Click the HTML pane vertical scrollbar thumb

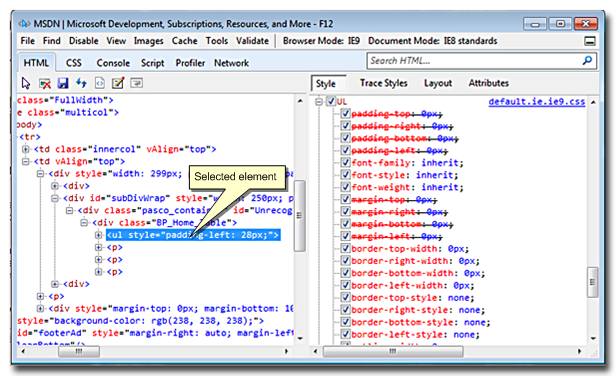(300, 216)
